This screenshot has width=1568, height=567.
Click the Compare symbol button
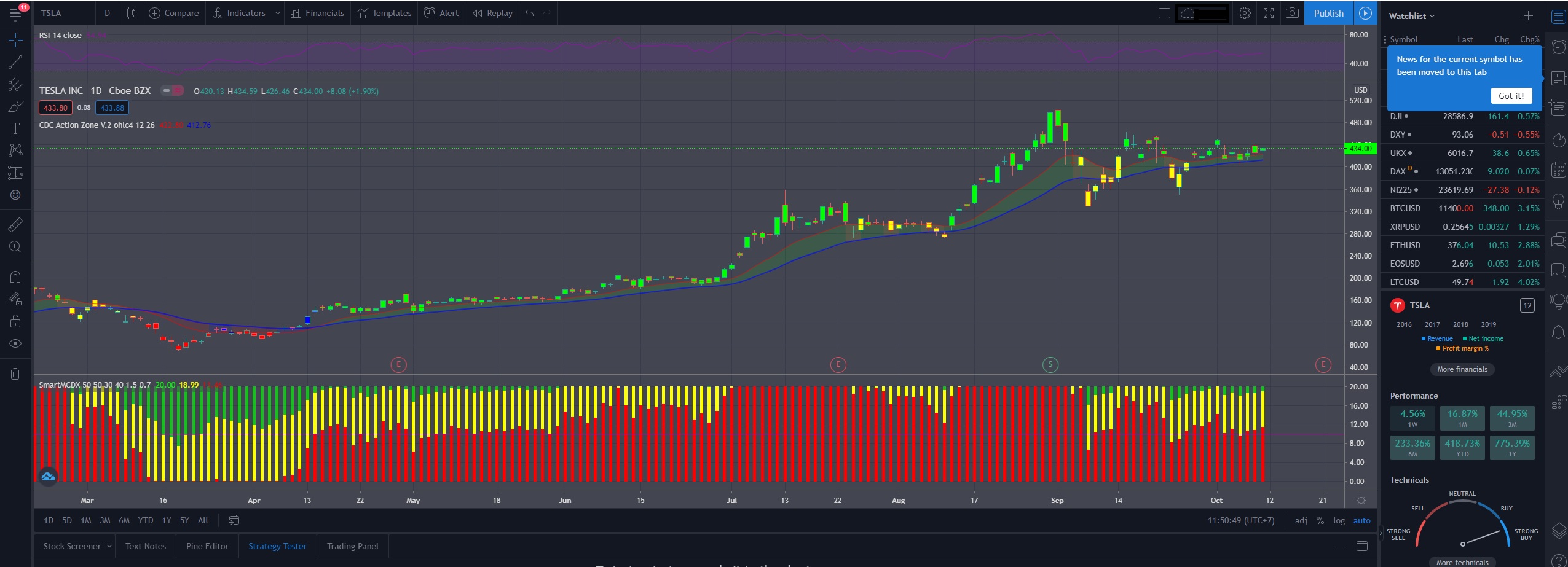click(x=174, y=13)
